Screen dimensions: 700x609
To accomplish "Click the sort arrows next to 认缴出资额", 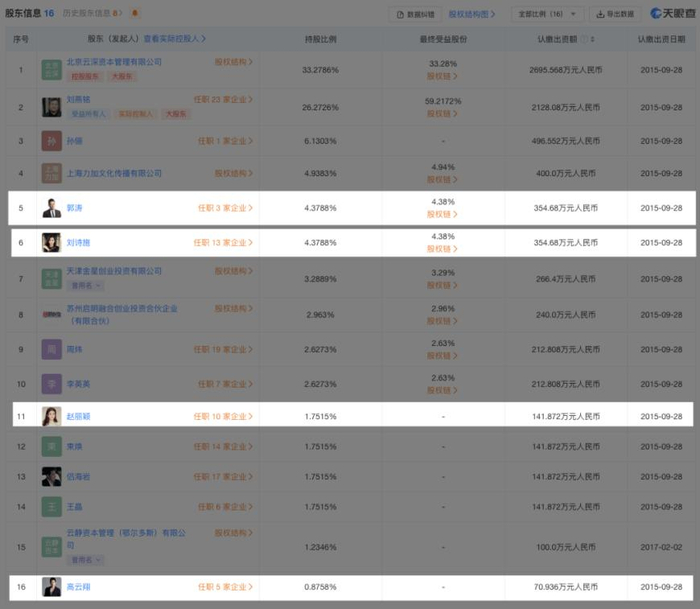I will (592, 39).
